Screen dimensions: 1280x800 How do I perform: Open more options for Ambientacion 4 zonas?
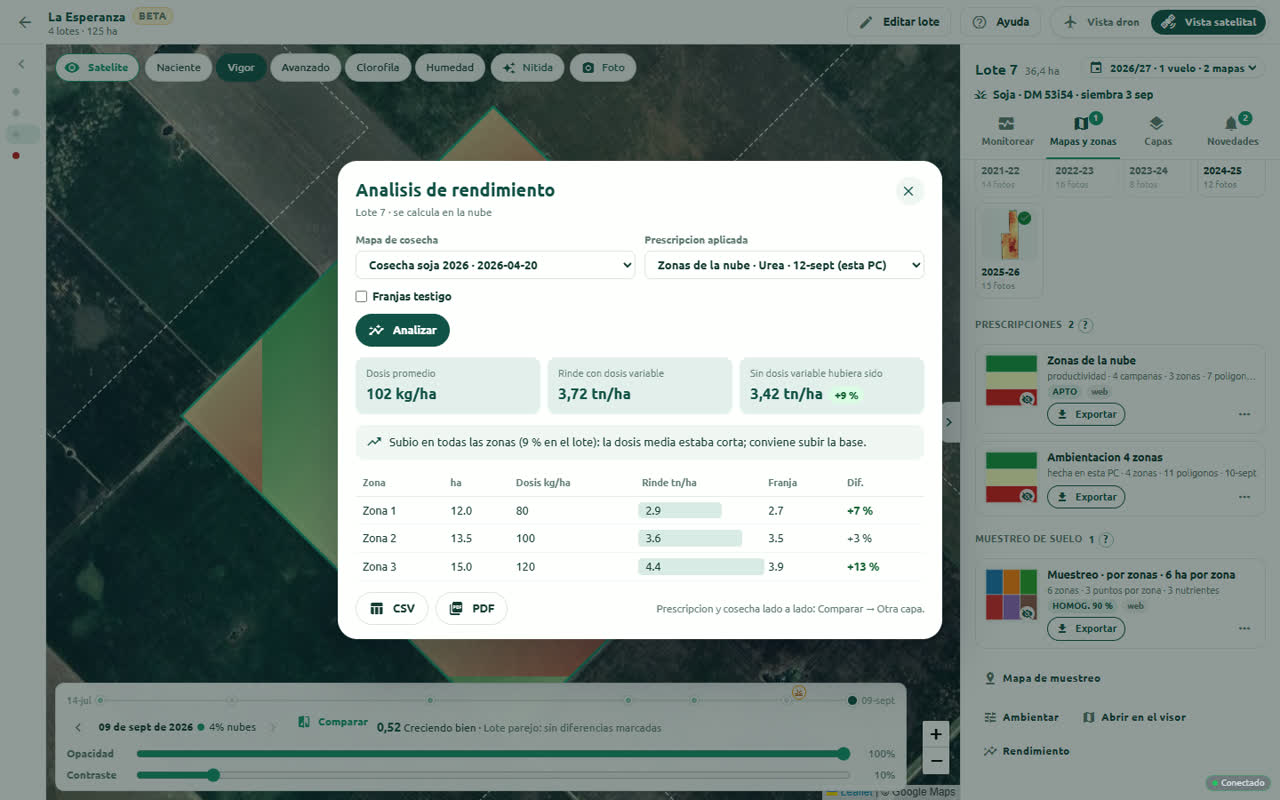(1244, 497)
